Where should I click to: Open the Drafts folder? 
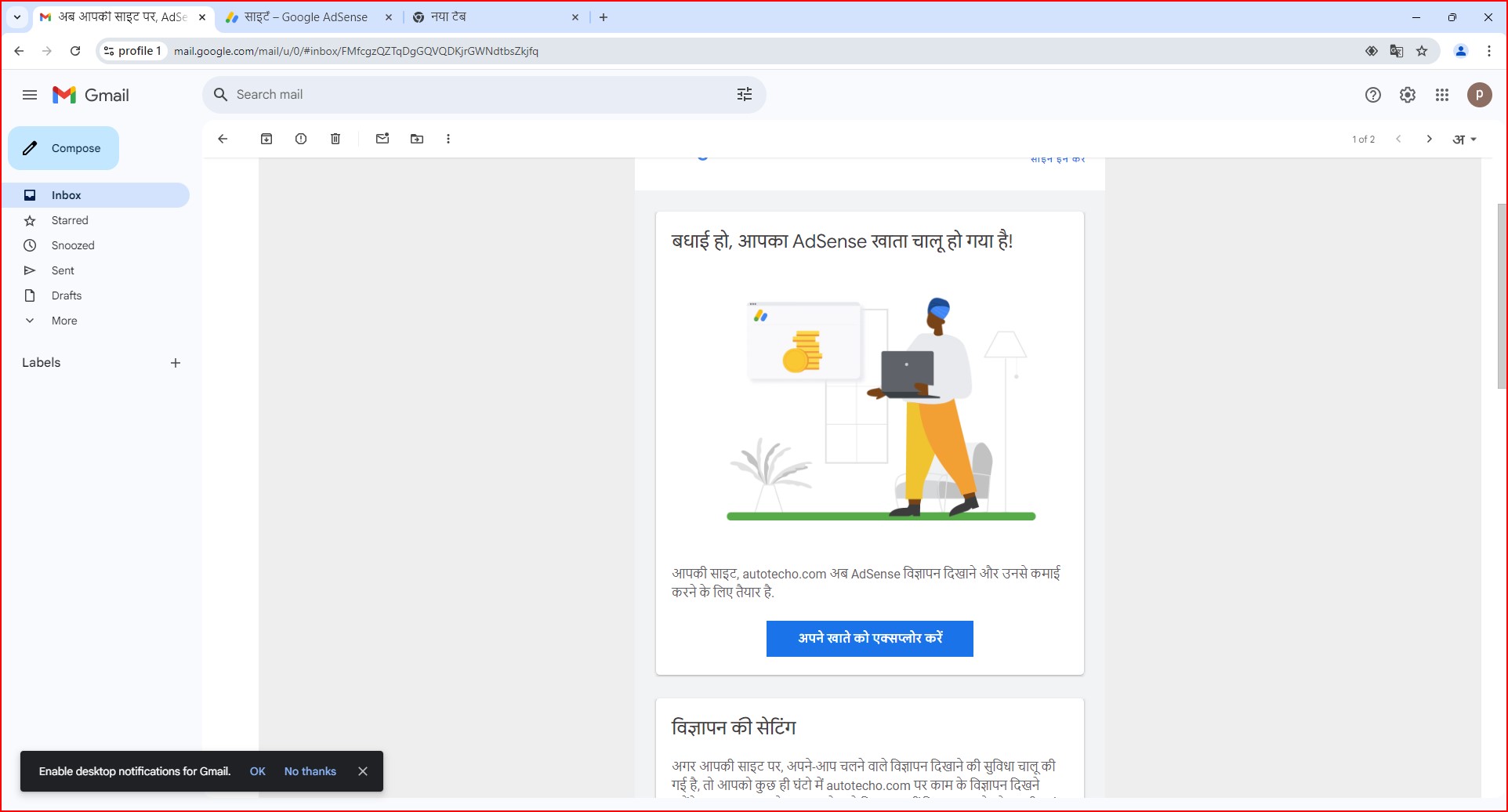pos(67,295)
